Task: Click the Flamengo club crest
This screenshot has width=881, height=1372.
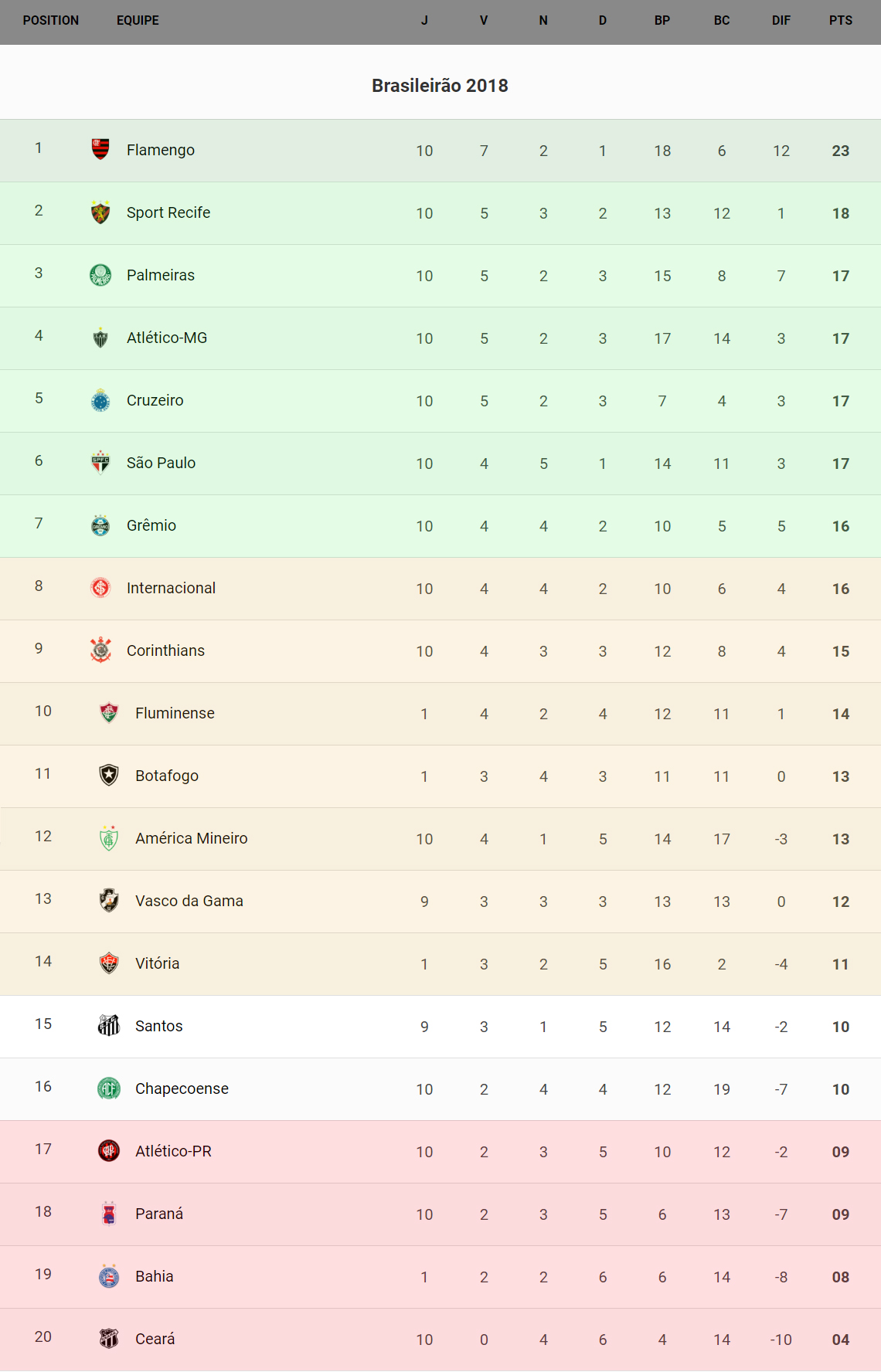Action: coord(100,148)
